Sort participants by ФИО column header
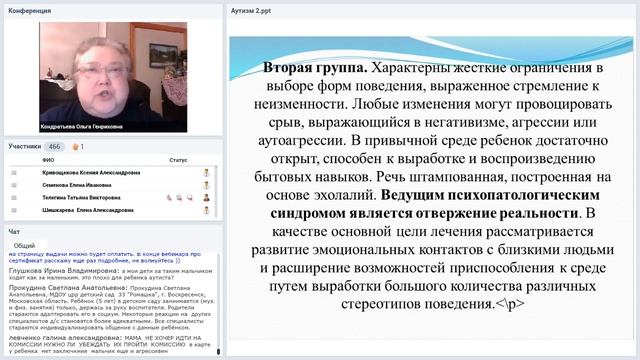 coord(48,160)
